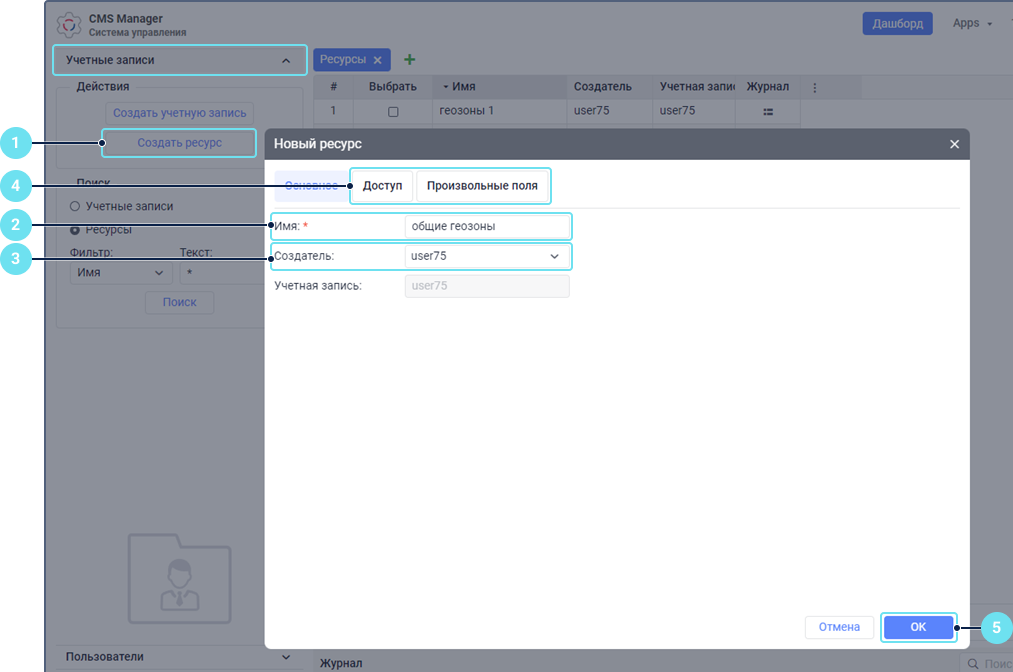The height and width of the screenshot is (672, 1013).
Task: Expand the Фильтр dropdown showing Имя
Action: 121,273
